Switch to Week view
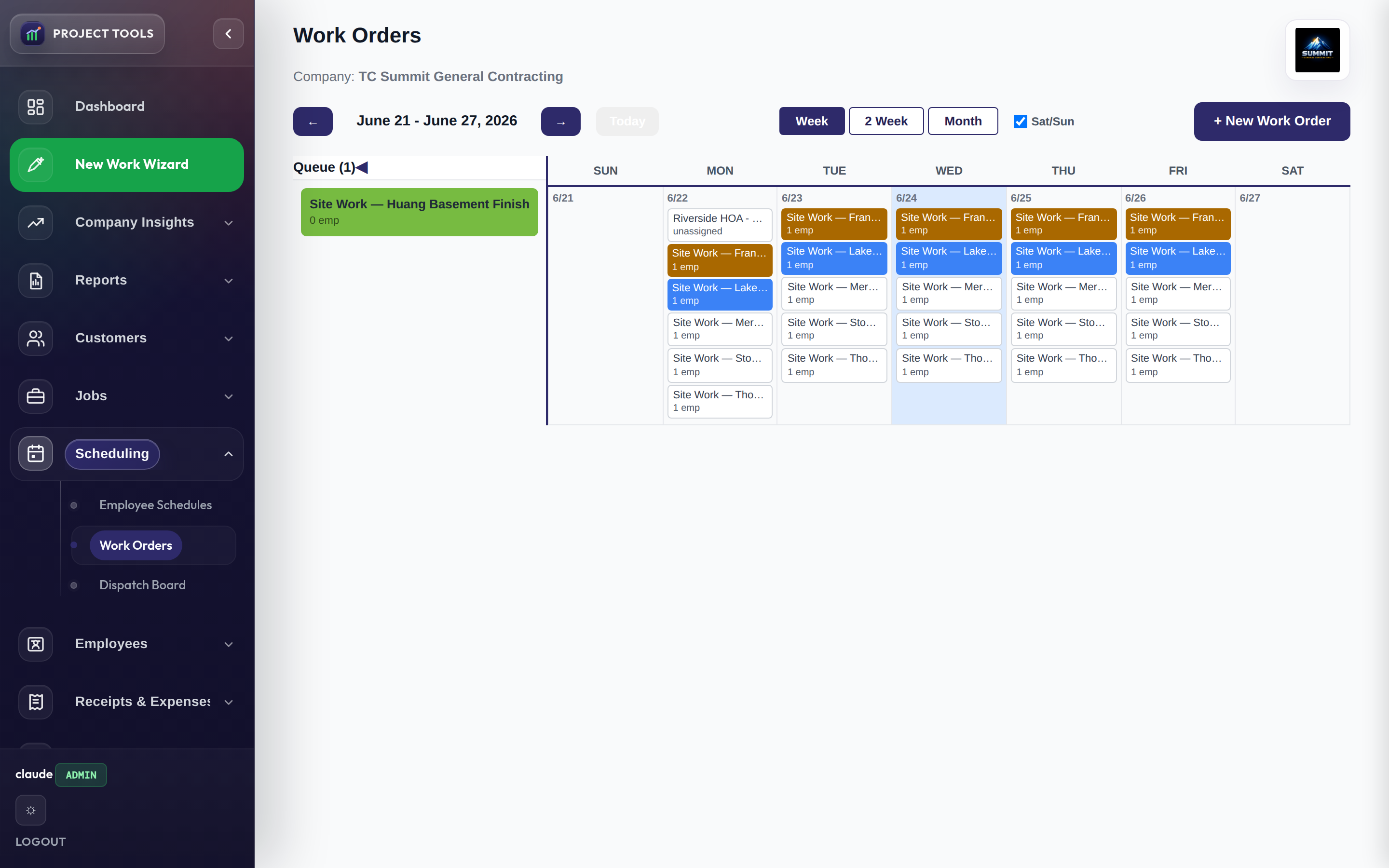This screenshot has width=1389, height=868. click(812, 121)
